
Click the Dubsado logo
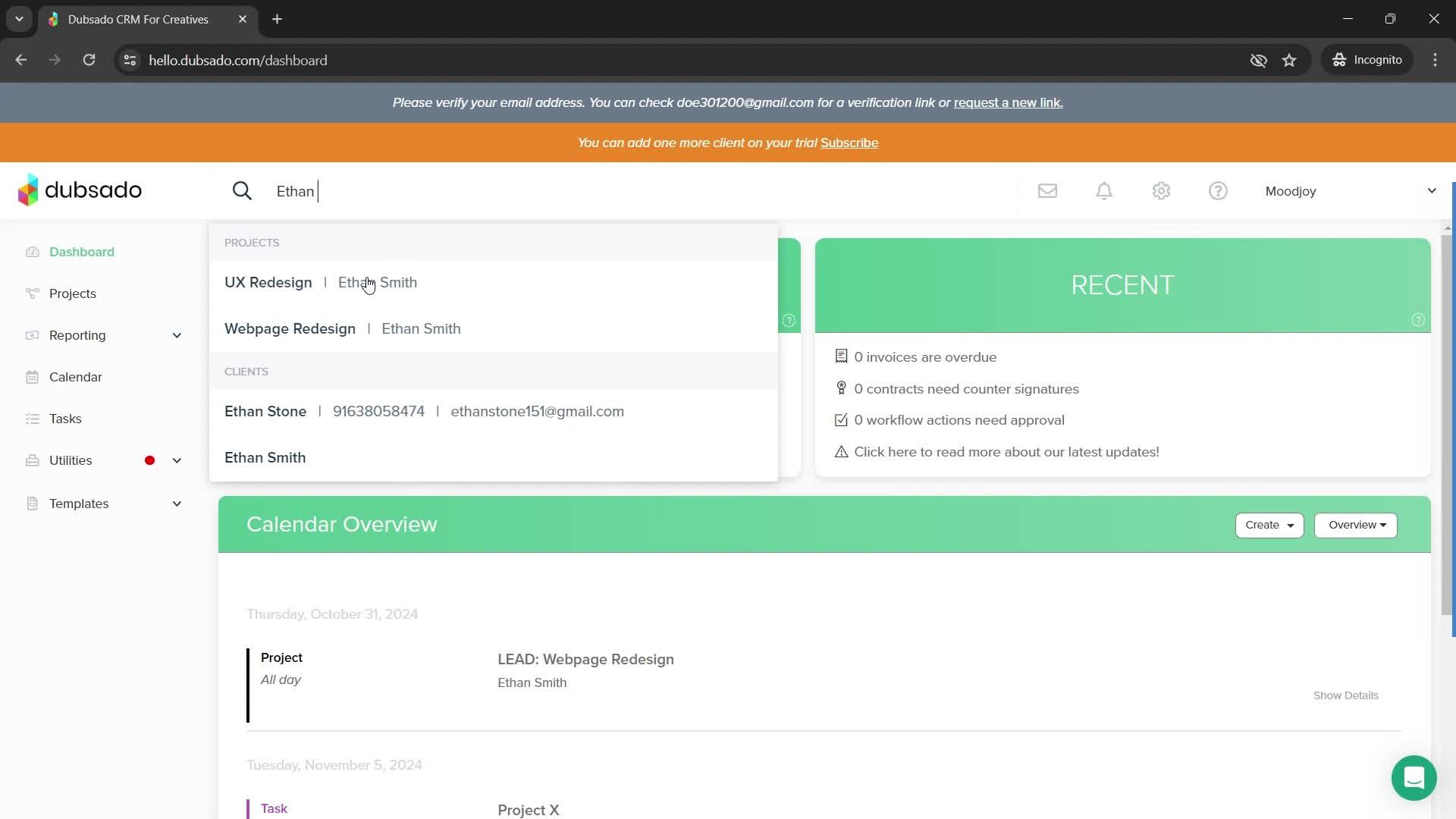coord(80,190)
